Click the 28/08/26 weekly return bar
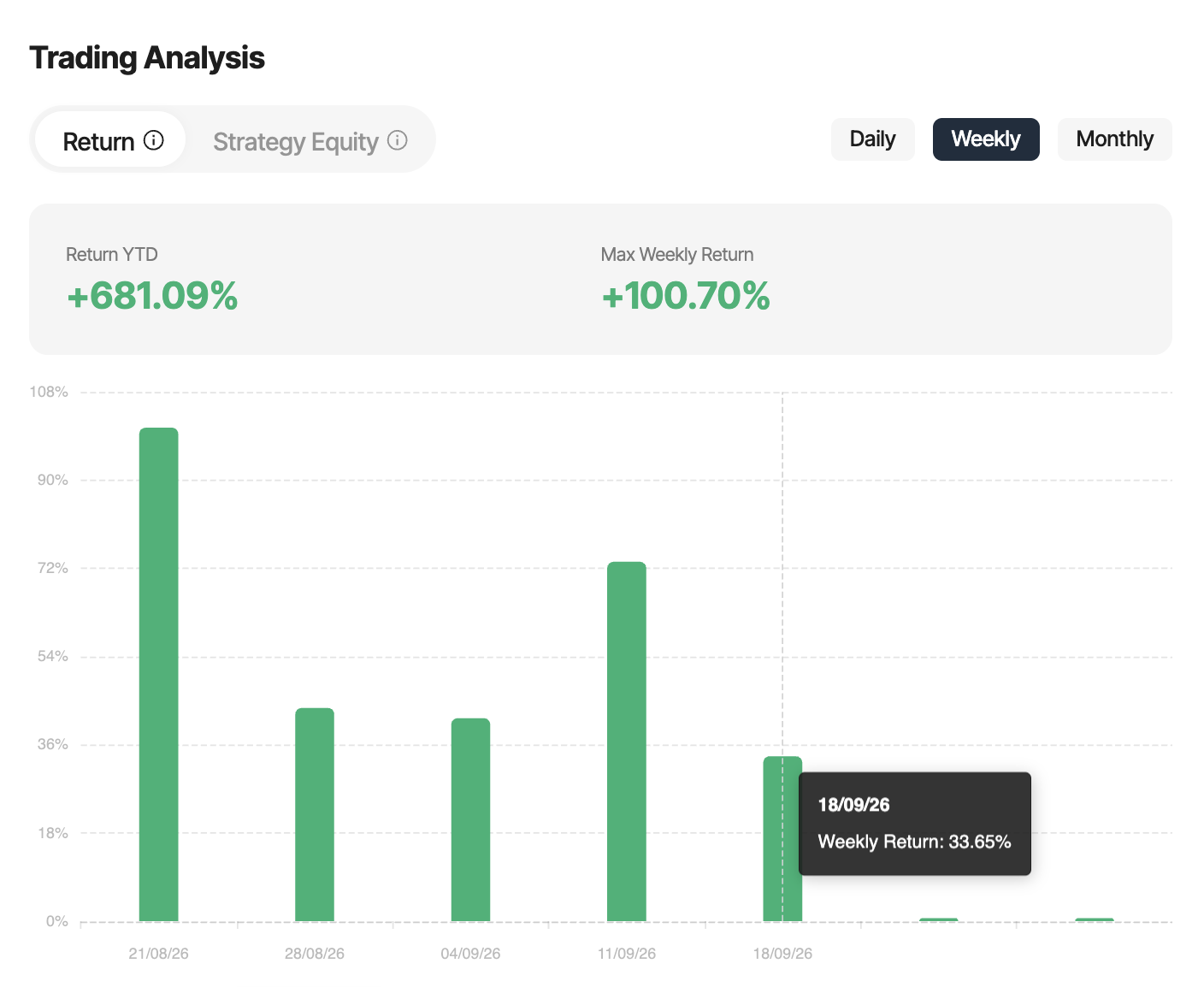The width and height of the screenshot is (1204, 987). click(x=315, y=815)
